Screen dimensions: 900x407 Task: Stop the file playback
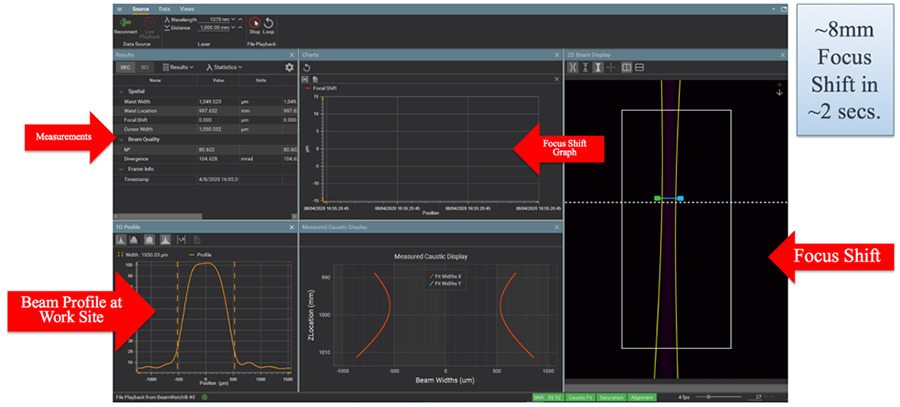point(254,23)
